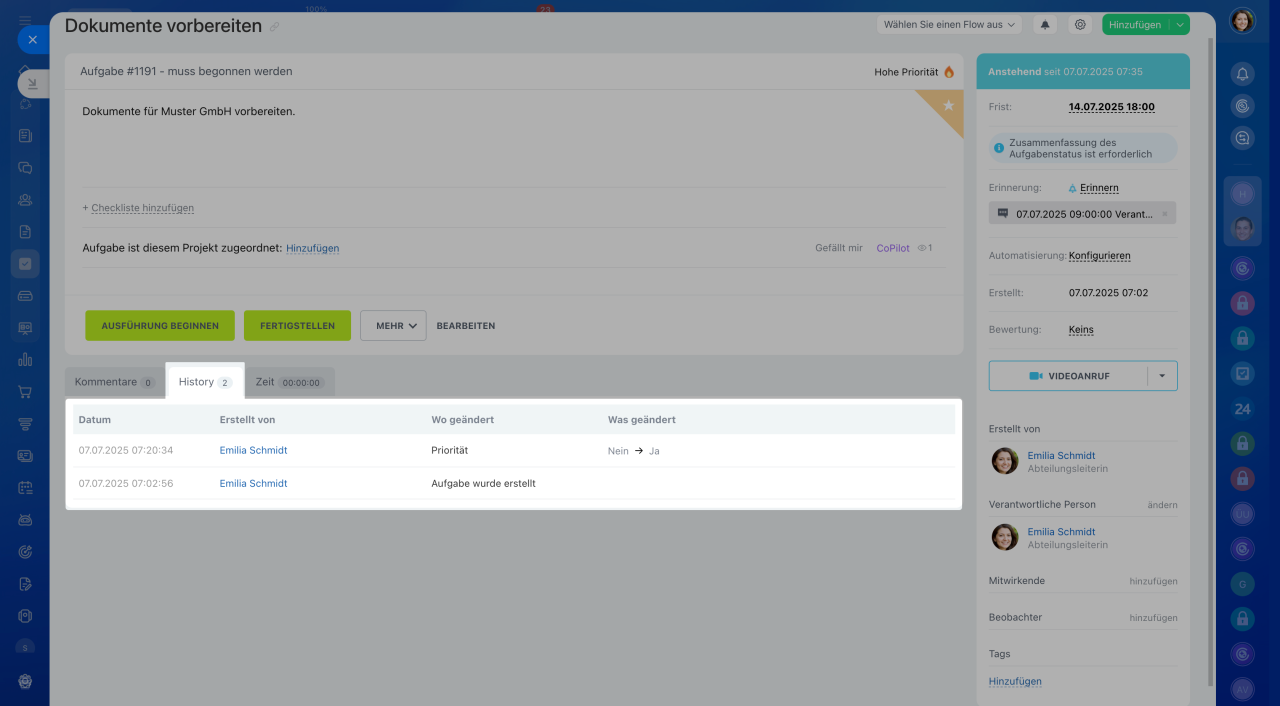Screen dimensions: 1280x706
Task: Click Keins next to Bewertung
Action: 1081,330
